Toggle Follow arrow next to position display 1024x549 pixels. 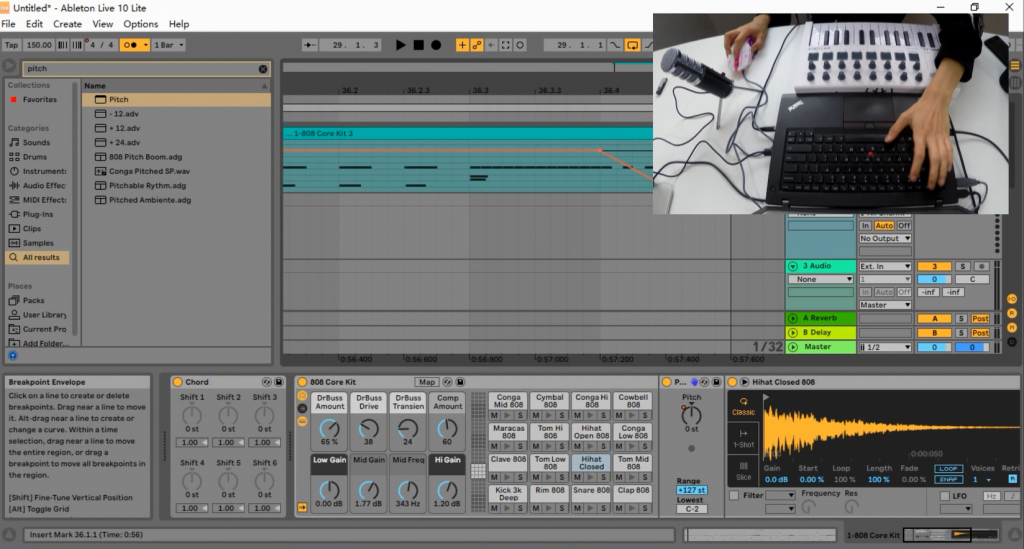point(310,45)
